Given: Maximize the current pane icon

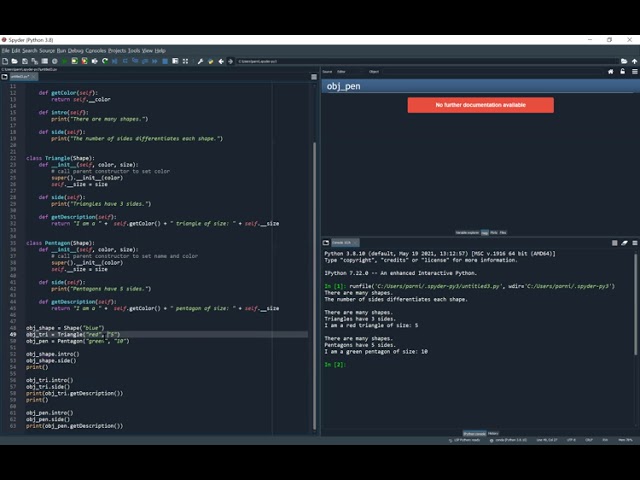Looking at the screenshot, I should coord(175,61).
